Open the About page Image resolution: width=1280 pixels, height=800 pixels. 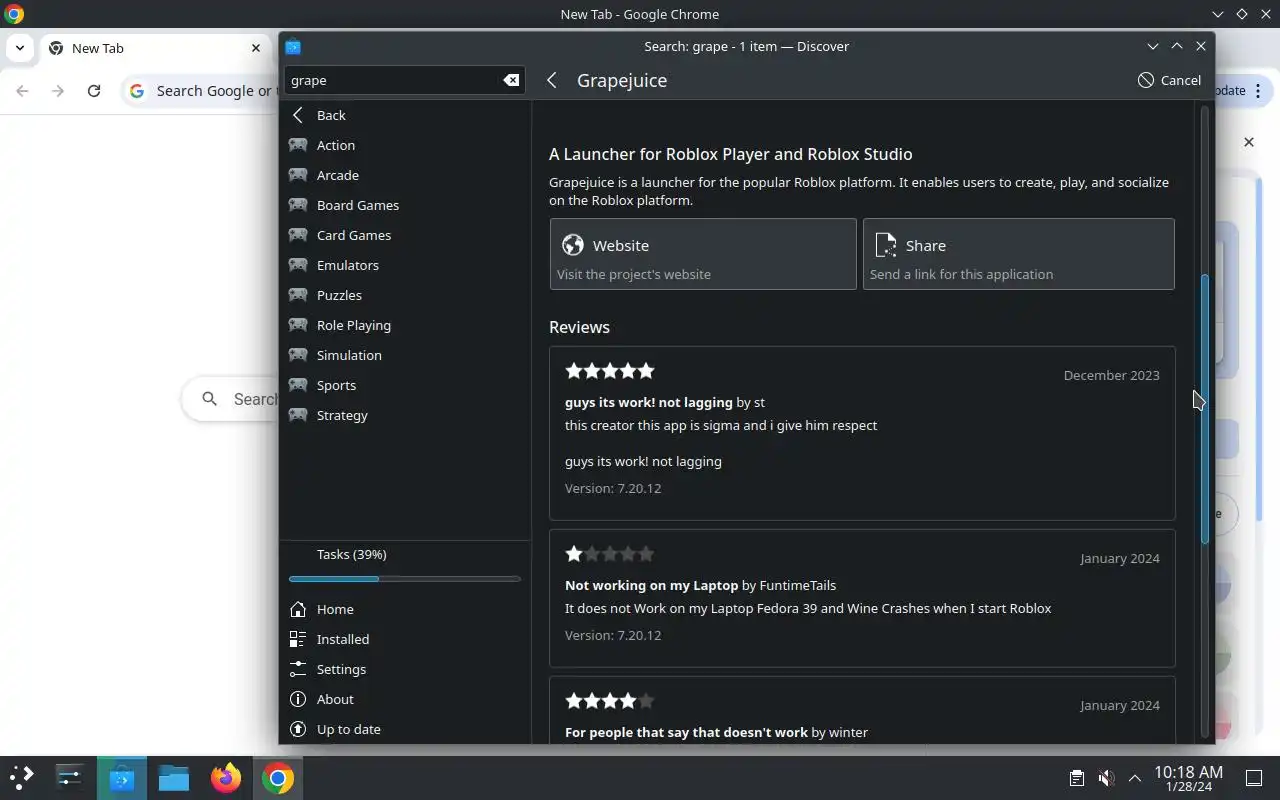coord(405,699)
